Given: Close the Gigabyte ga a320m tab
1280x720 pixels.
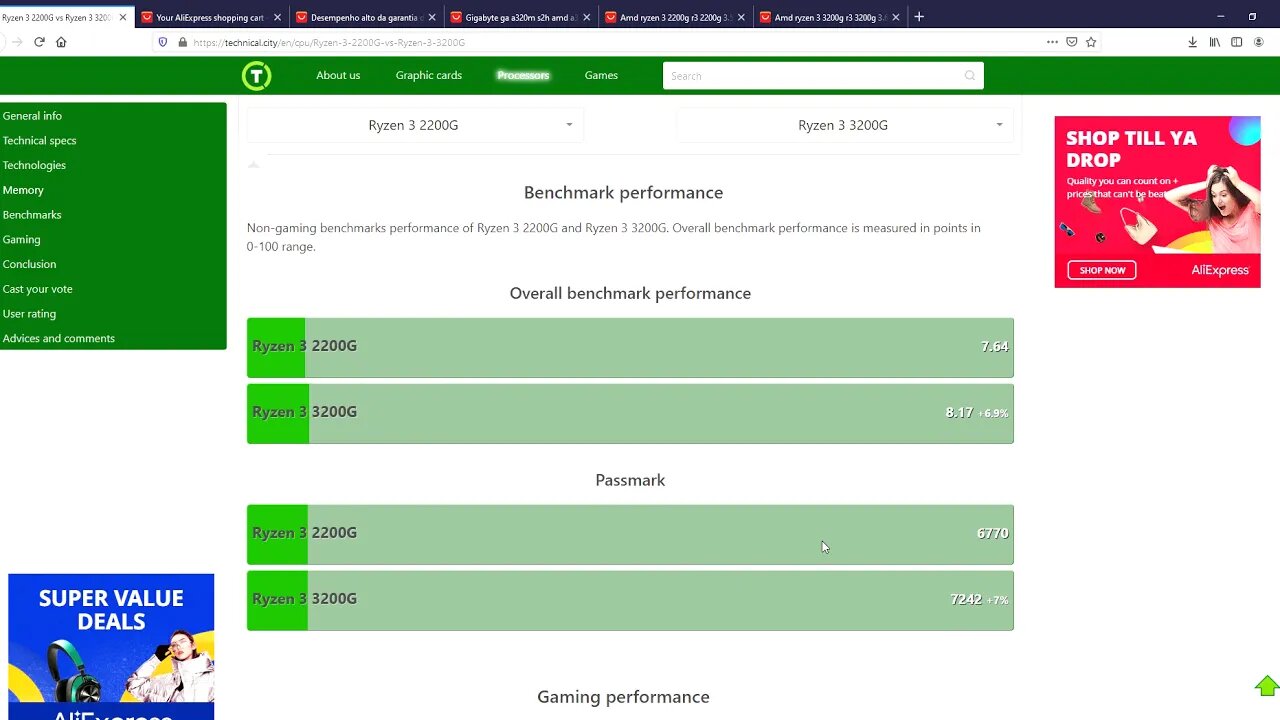Looking at the screenshot, I should 586,17.
